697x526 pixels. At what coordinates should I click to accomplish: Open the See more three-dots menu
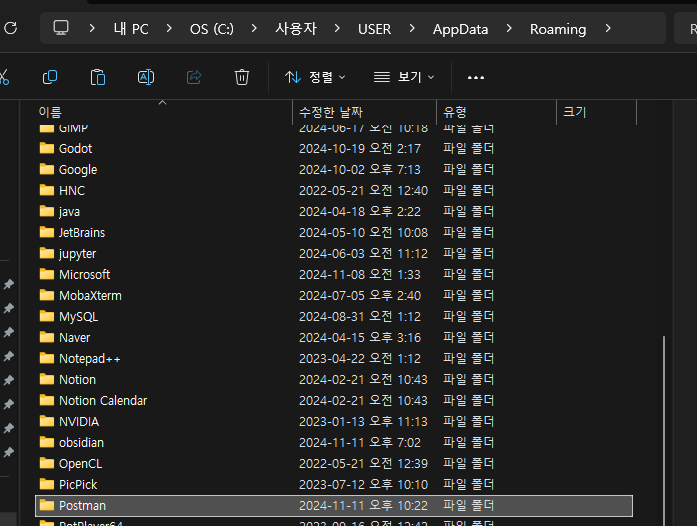tap(476, 77)
